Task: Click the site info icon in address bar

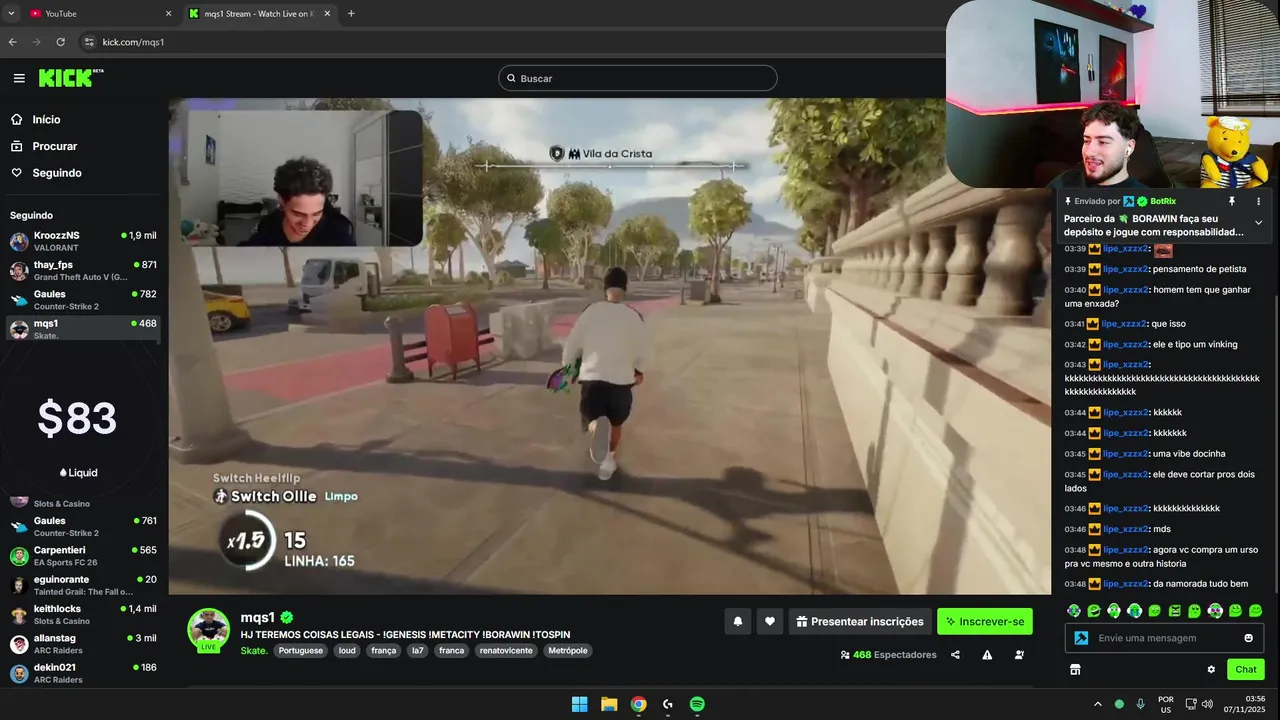Action: (x=89, y=42)
